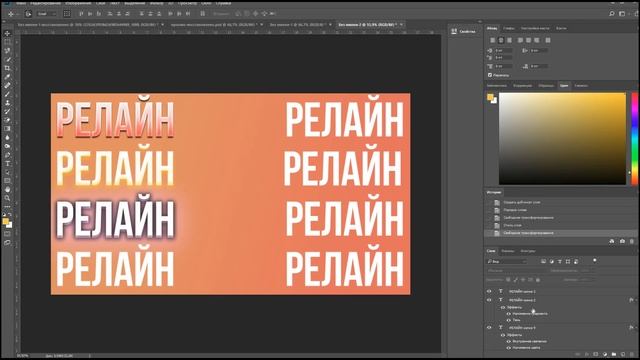Toggle show transform controls in options bar
This screenshot has height=360, width=640.
[67, 14]
